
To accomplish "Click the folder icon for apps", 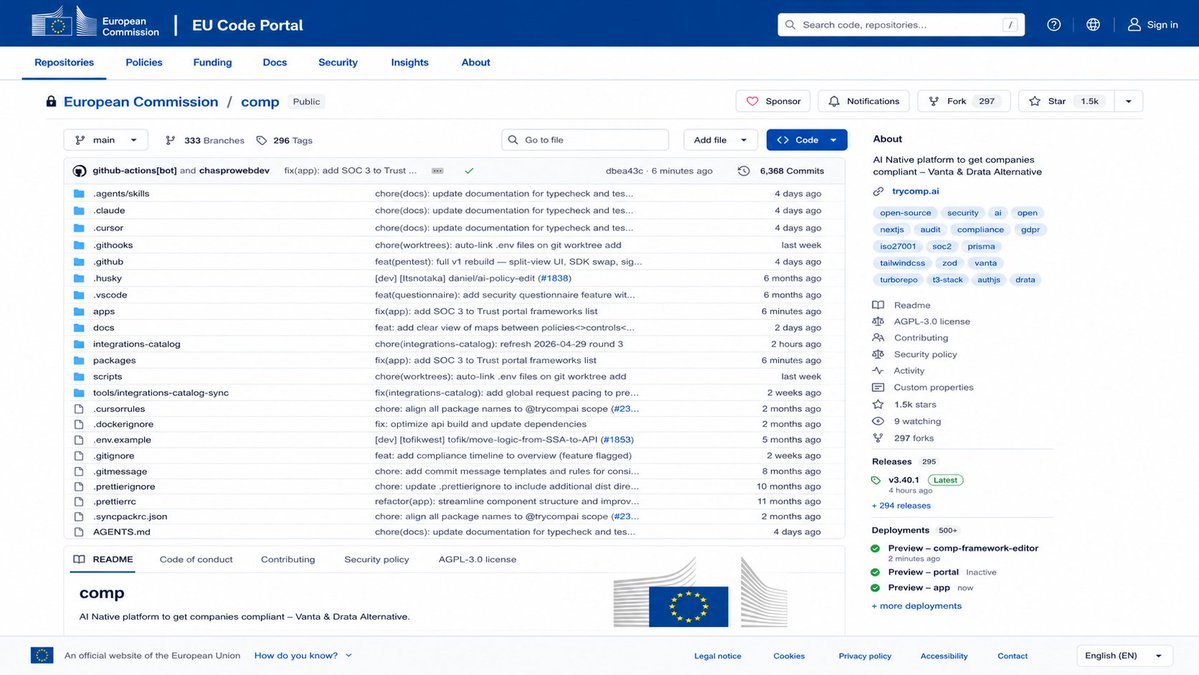I will click(79, 311).
